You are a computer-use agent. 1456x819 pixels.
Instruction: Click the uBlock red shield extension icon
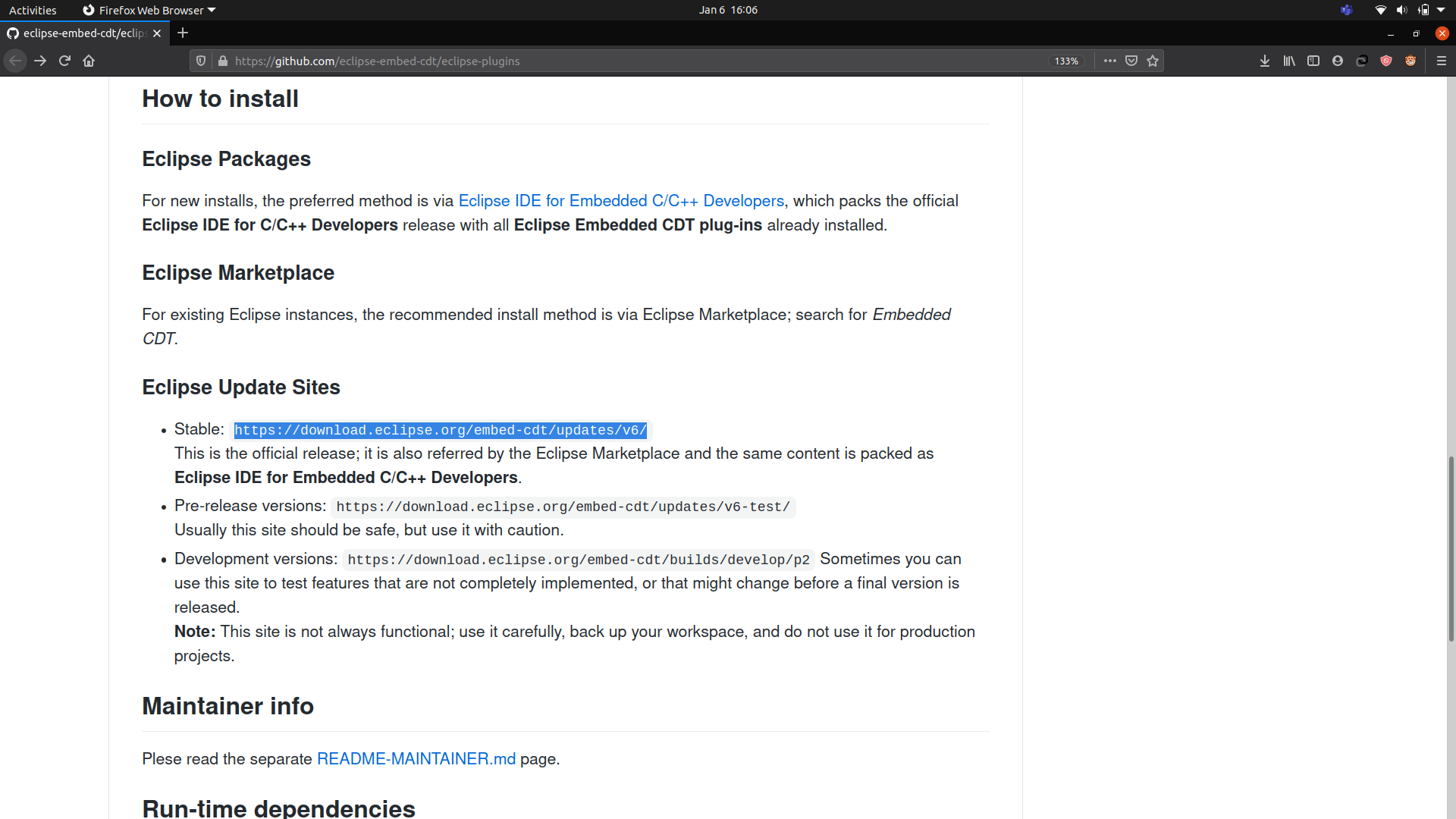(1385, 61)
